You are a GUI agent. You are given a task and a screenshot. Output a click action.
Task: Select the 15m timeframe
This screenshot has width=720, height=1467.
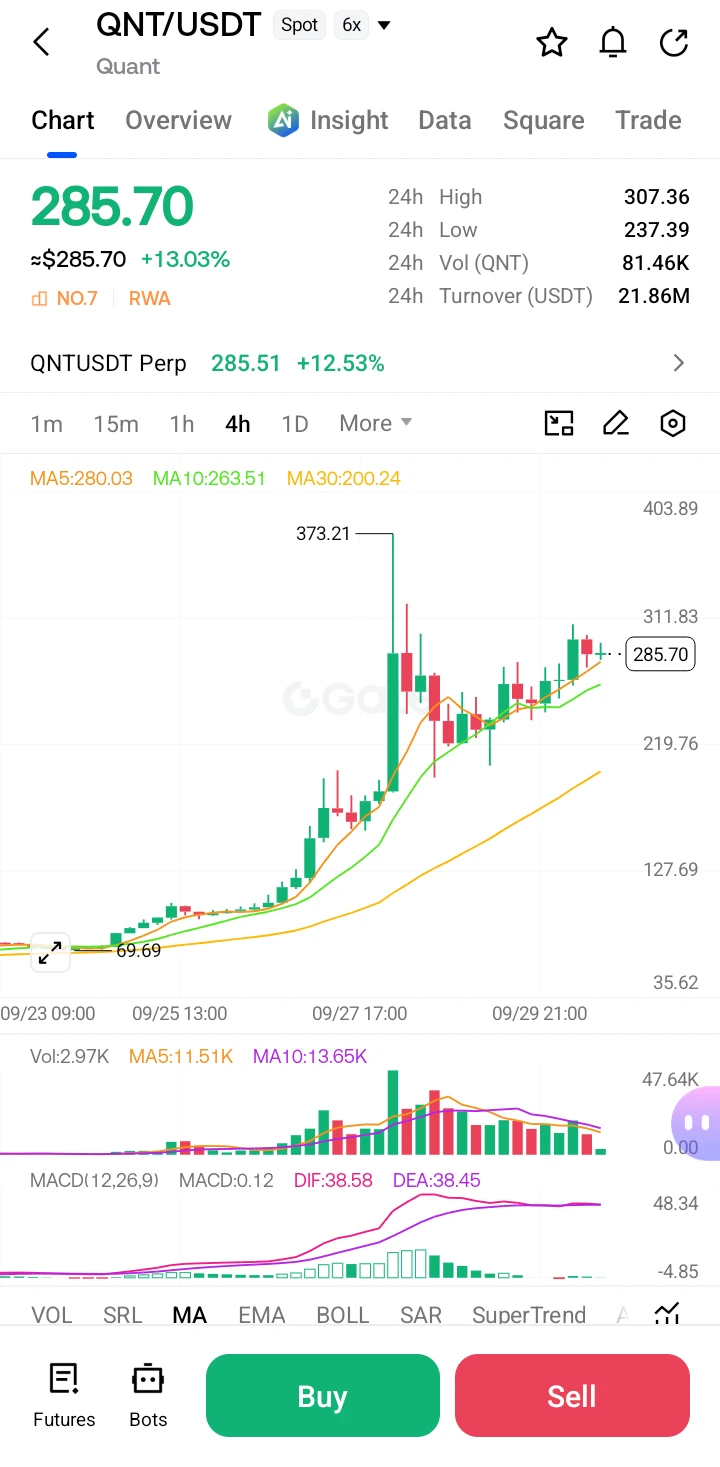(116, 424)
